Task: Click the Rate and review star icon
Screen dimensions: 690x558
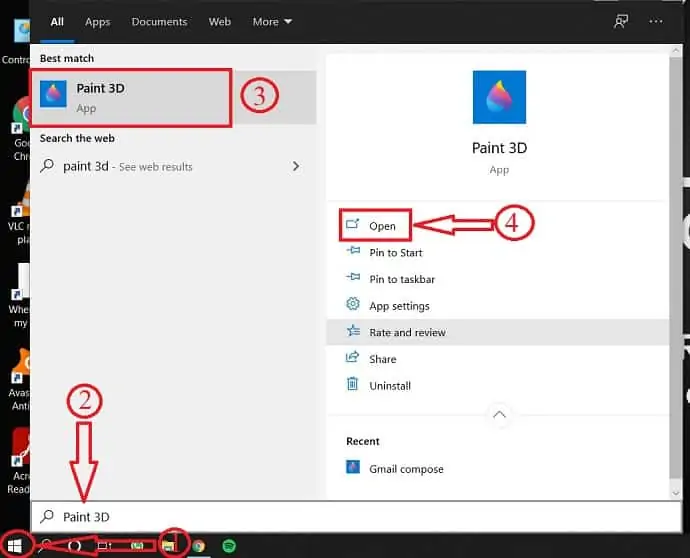Action: [353, 330]
